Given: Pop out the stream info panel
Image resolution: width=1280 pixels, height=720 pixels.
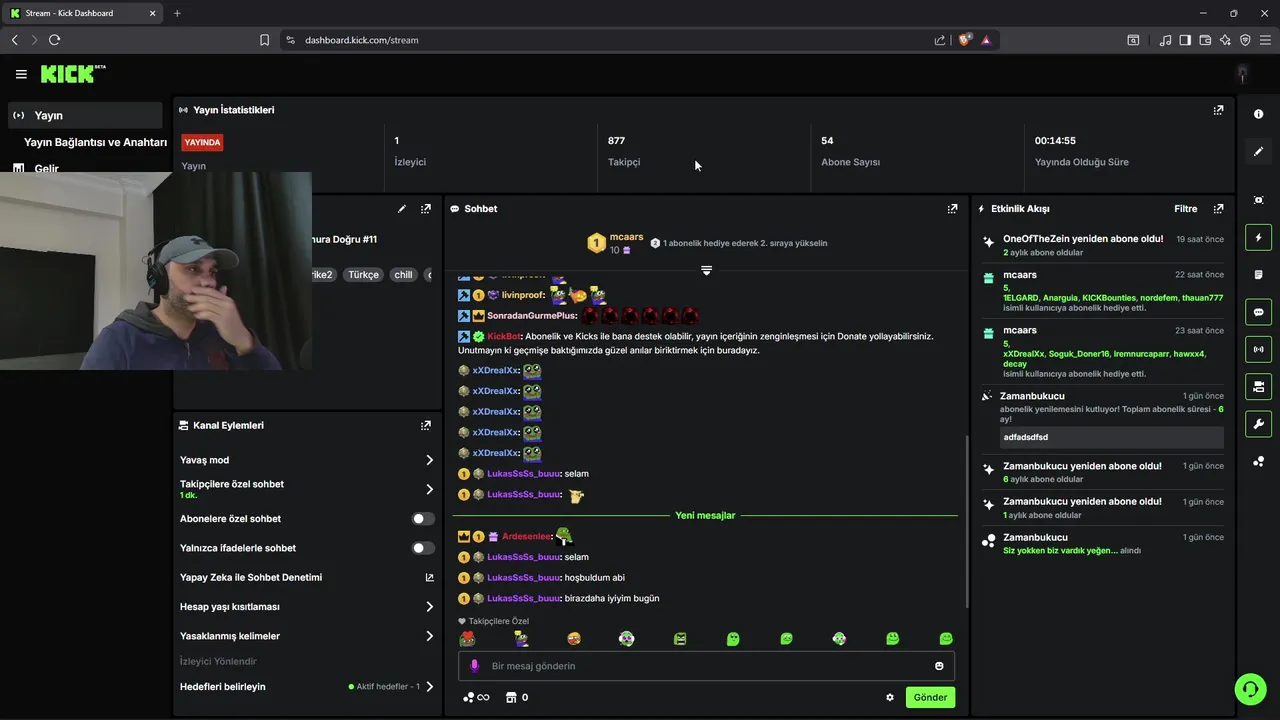Looking at the screenshot, I should tap(426, 209).
